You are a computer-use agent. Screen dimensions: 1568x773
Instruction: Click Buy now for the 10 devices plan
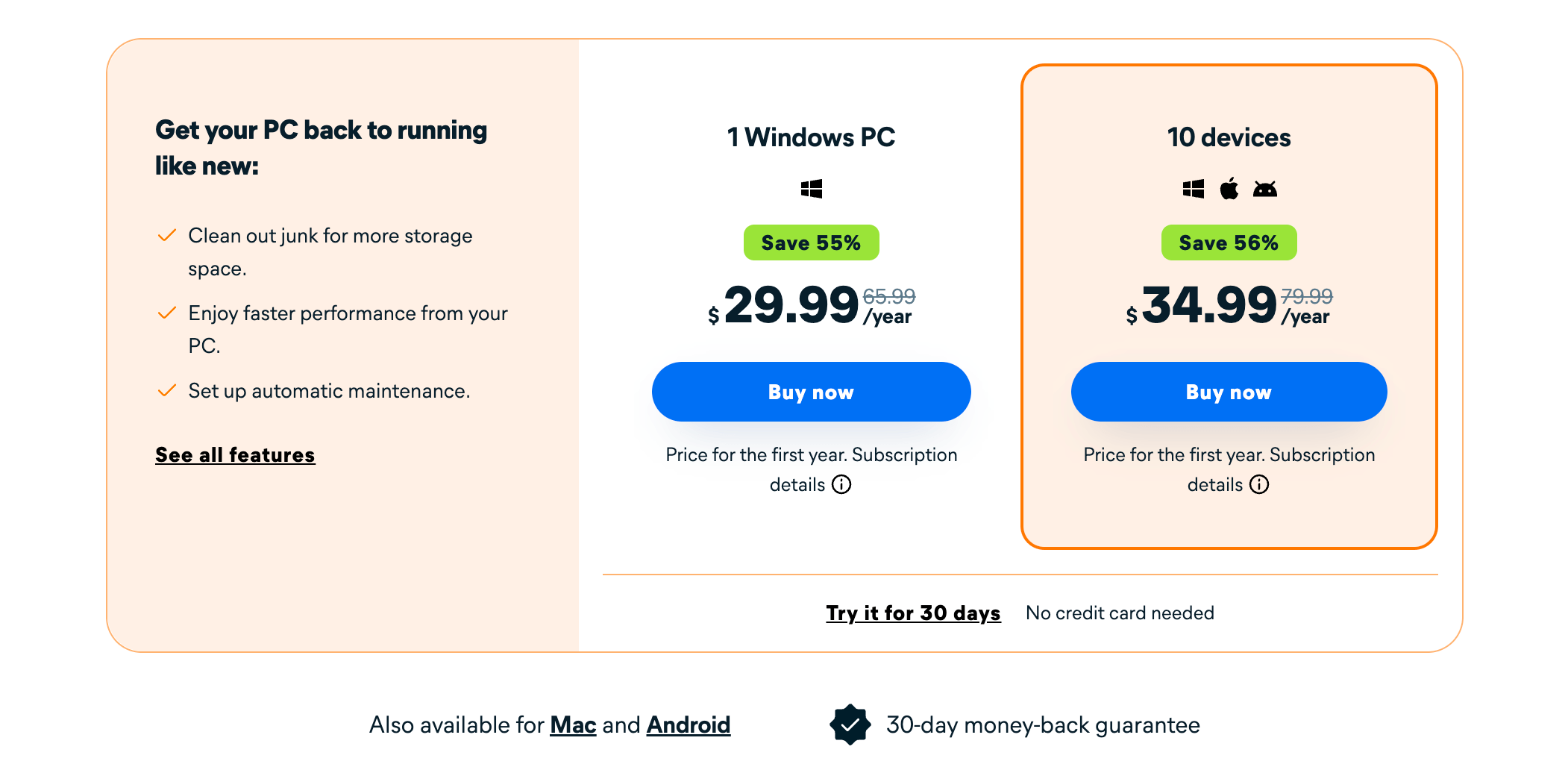point(1229,391)
